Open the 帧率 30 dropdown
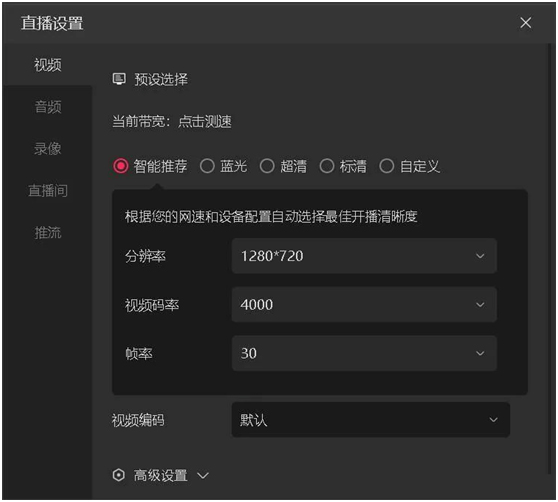558x502 pixels. pyautogui.click(x=364, y=353)
